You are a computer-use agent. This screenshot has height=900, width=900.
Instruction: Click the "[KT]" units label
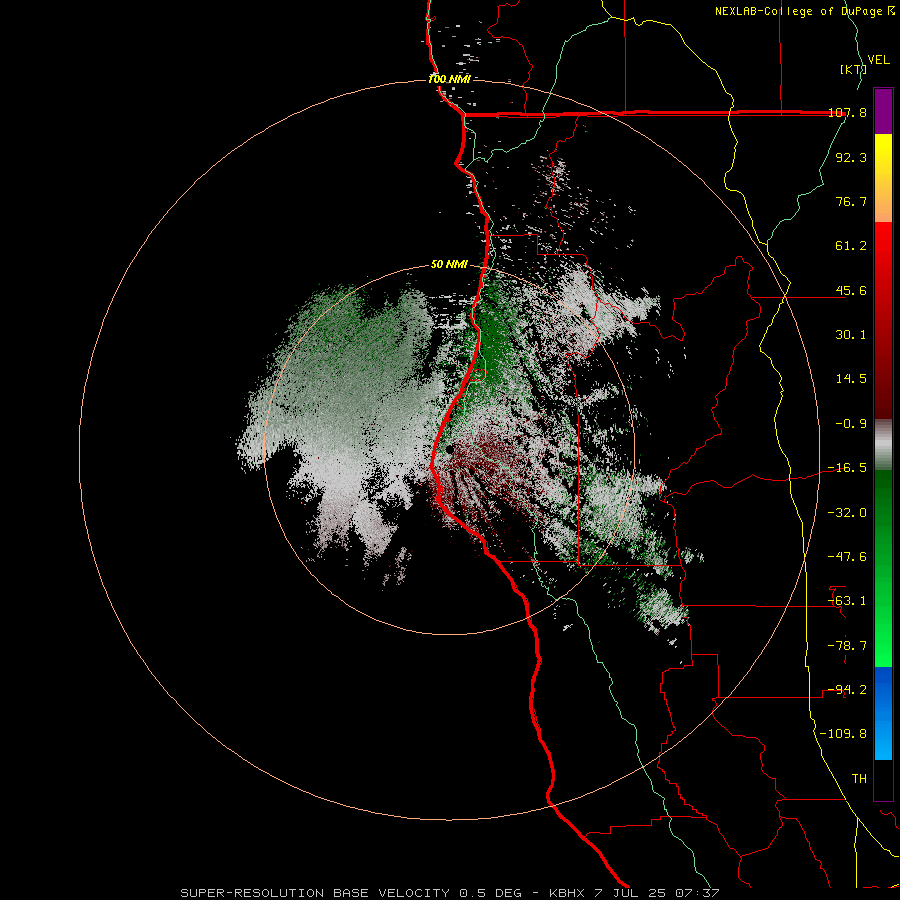(x=853, y=69)
